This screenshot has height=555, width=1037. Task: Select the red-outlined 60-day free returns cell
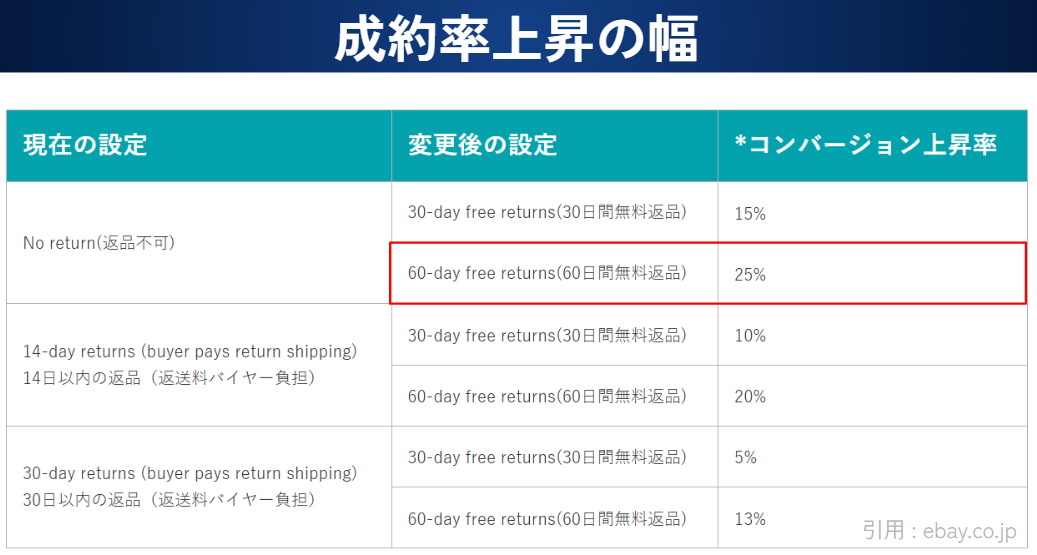pos(547,273)
